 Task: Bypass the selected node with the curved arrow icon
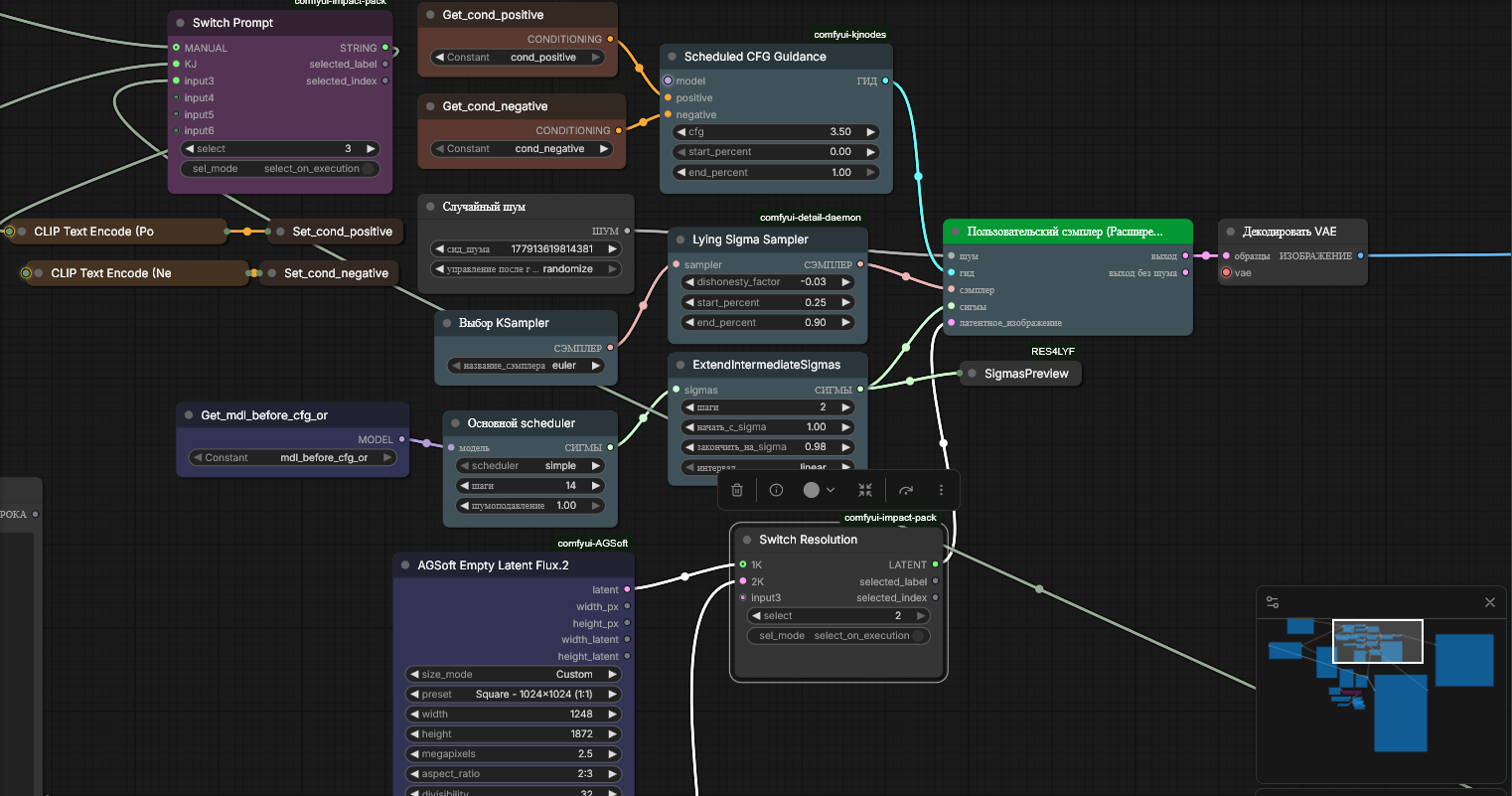pyautogui.click(x=906, y=490)
